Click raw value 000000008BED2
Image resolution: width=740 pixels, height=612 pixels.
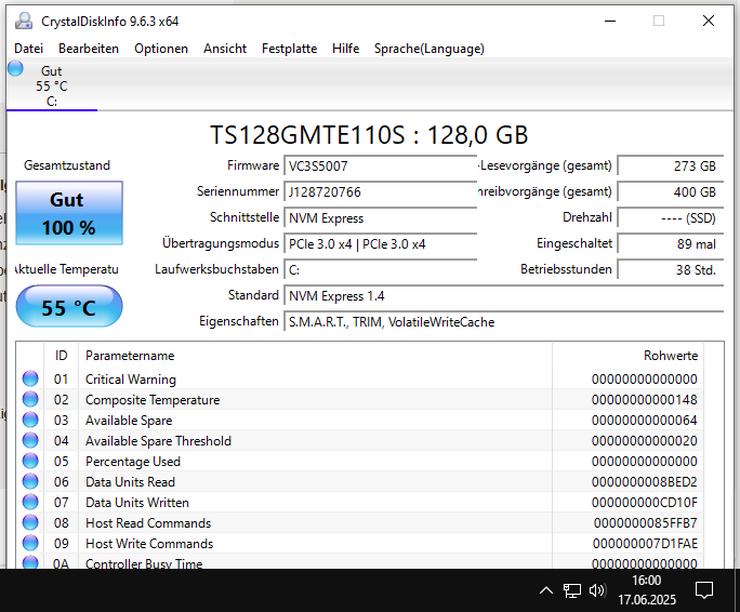click(x=645, y=482)
